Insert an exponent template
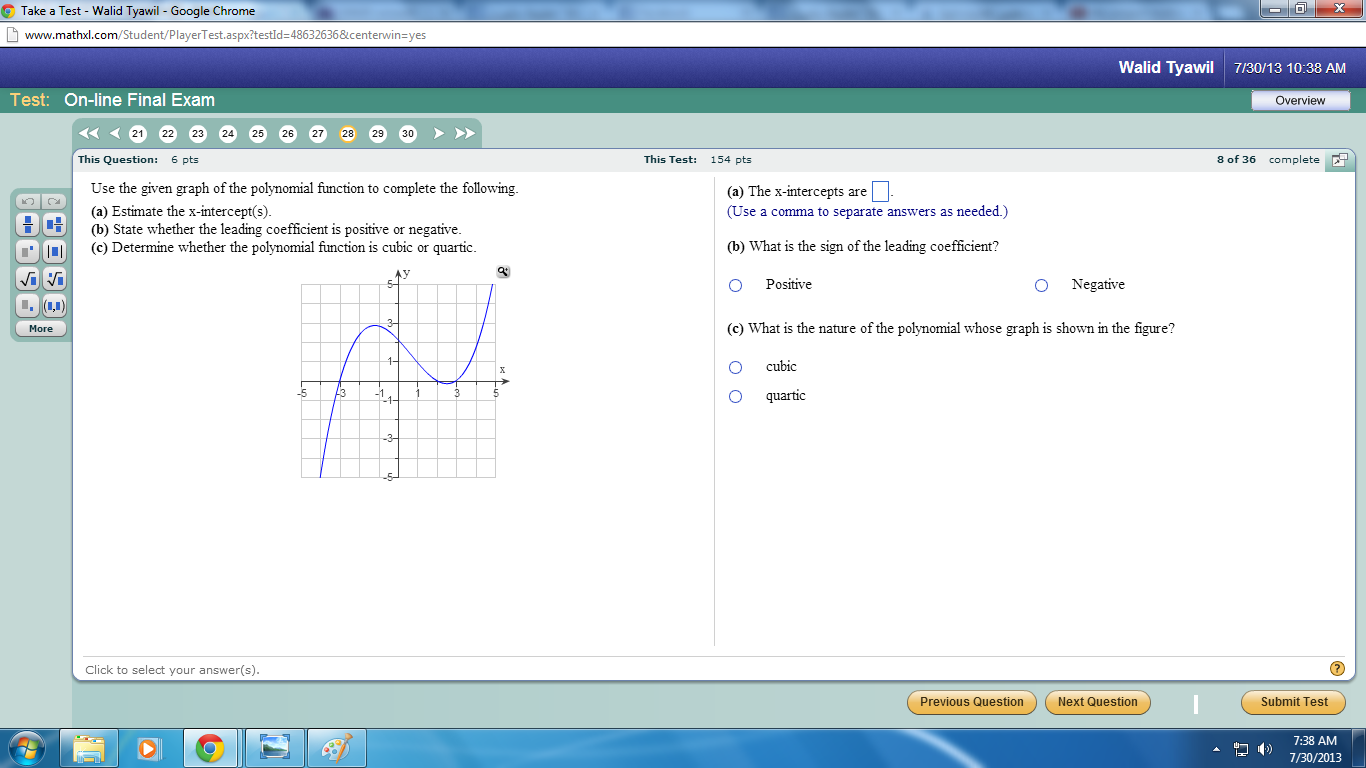The image size is (1366, 768). click(27, 252)
